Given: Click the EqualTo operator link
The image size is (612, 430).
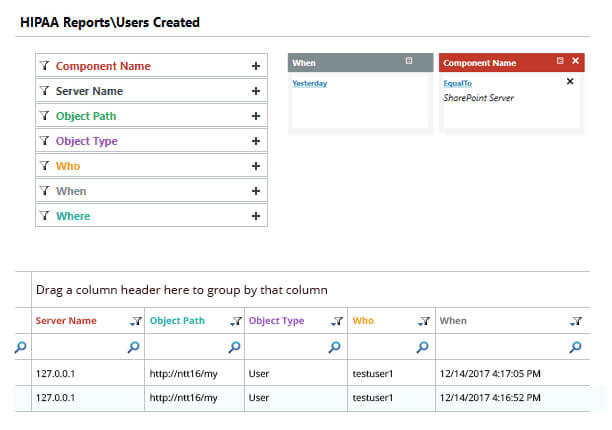Looking at the screenshot, I should click(457, 84).
